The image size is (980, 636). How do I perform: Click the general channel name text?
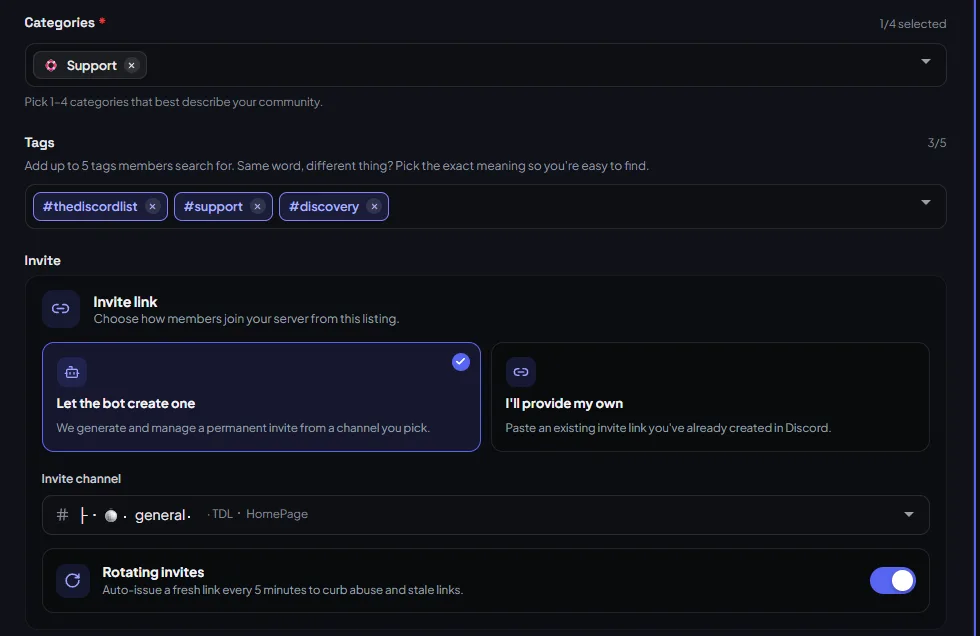pyautogui.click(x=160, y=515)
